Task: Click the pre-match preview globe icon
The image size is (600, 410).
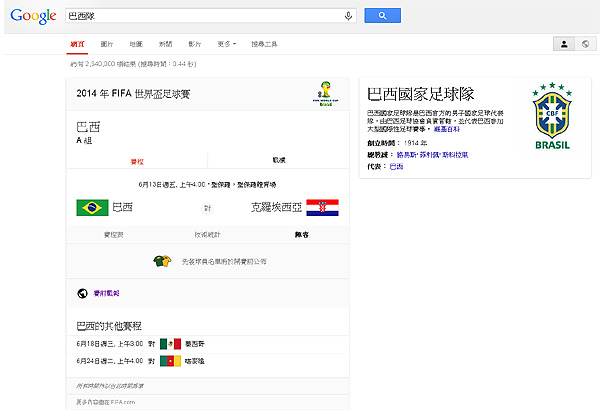Action: [82, 293]
